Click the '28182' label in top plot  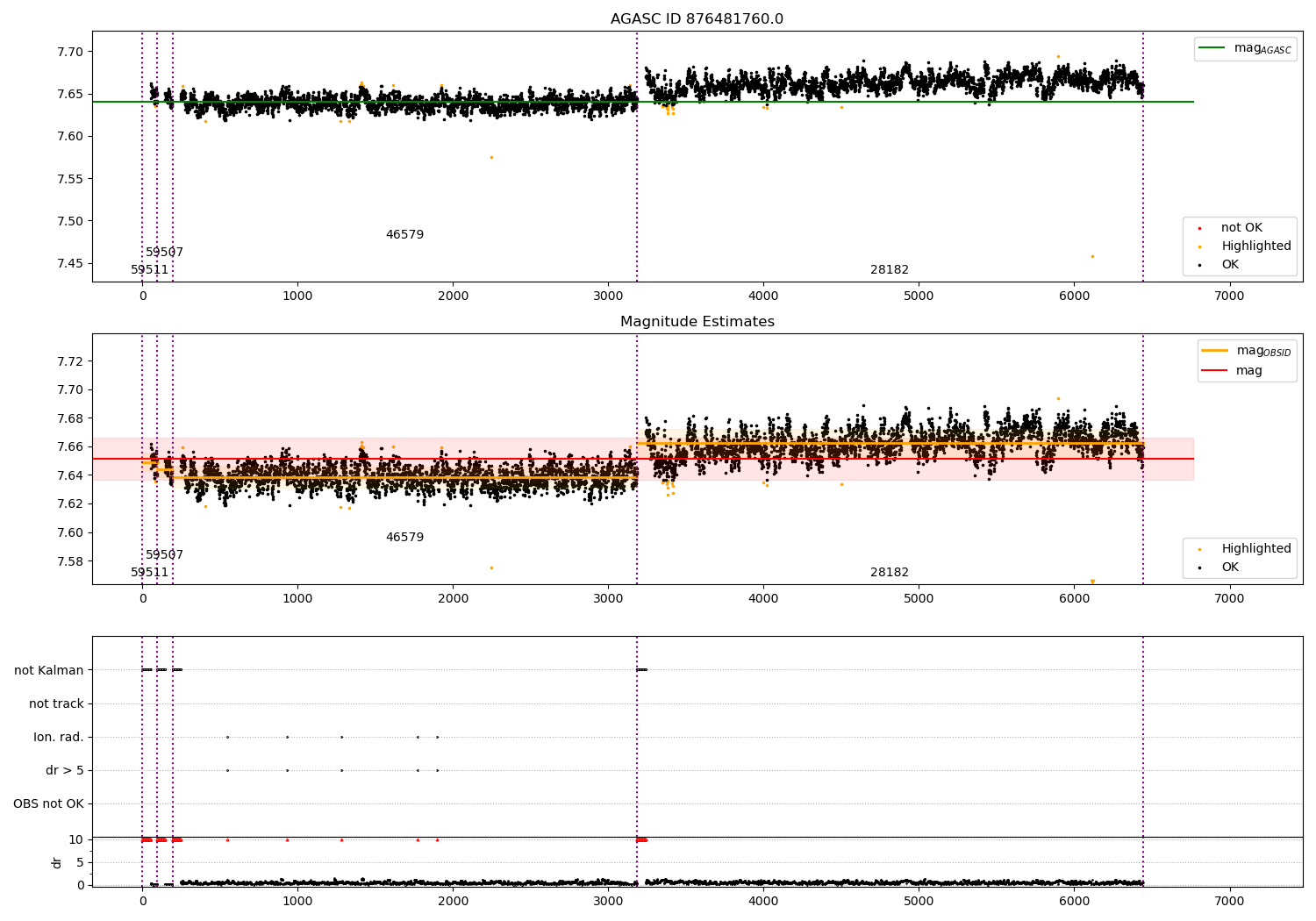coord(890,270)
